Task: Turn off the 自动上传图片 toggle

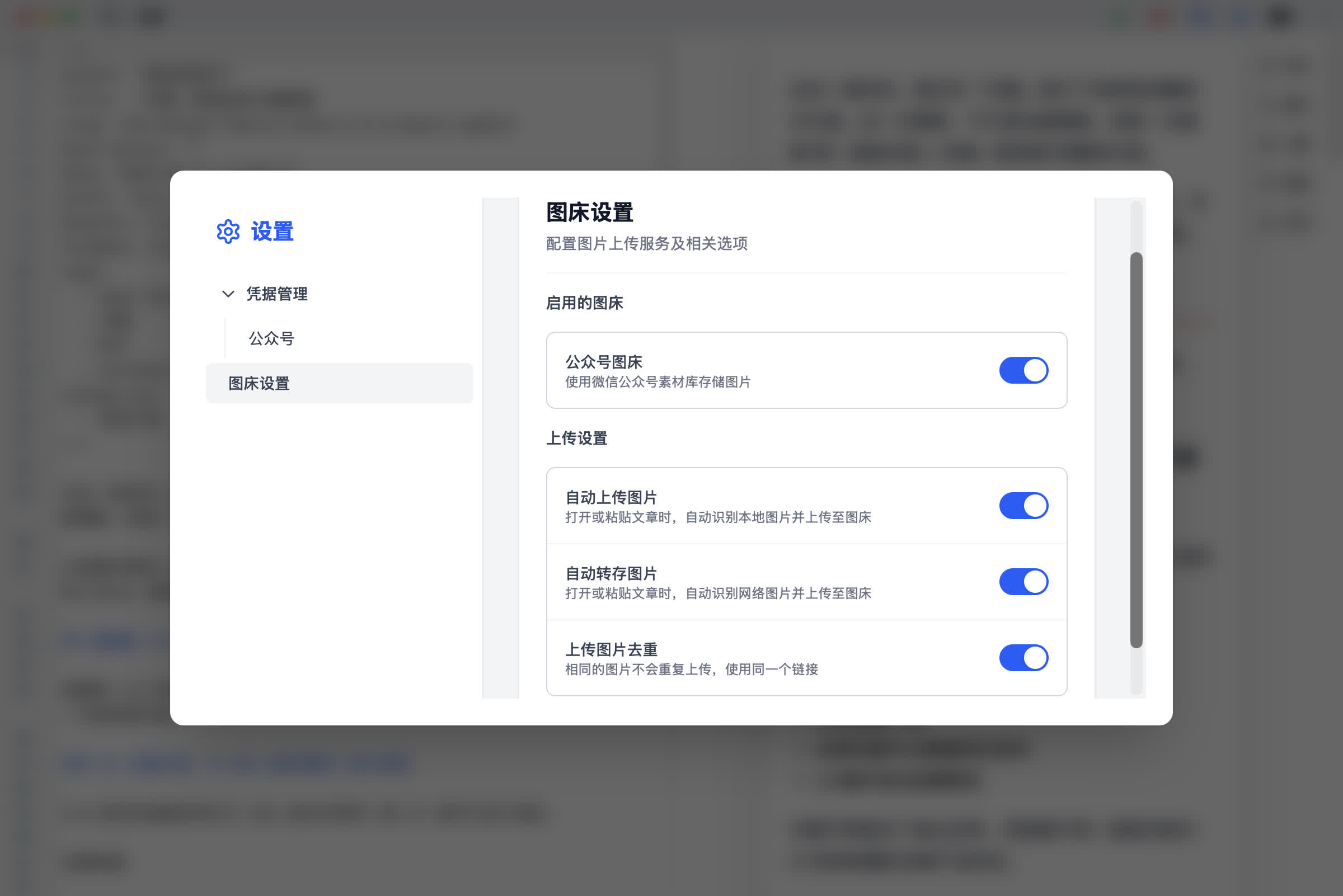Action: click(x=1023, y=506)
